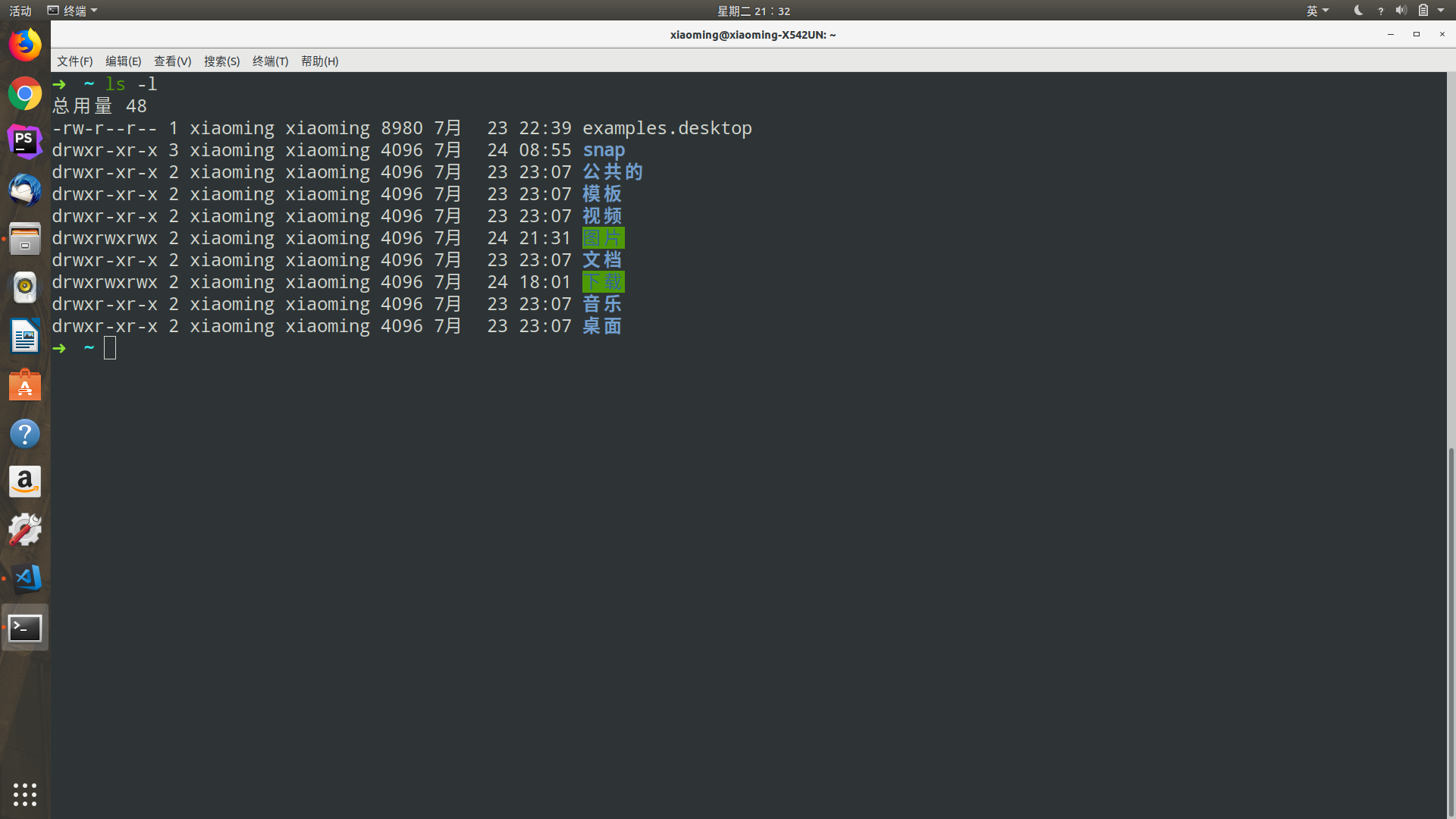Click the timestamp 08:55
The height and width of the screenshot is (819, 1456).
pos(545,150)
